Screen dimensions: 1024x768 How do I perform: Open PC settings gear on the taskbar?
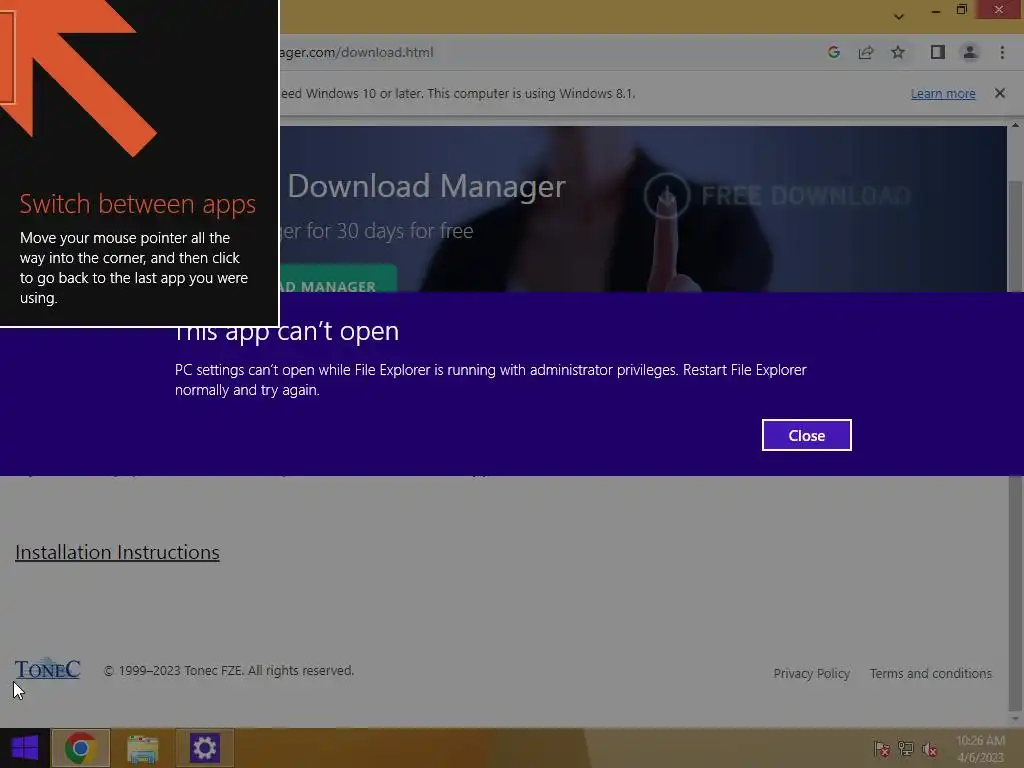pos(204,748)
